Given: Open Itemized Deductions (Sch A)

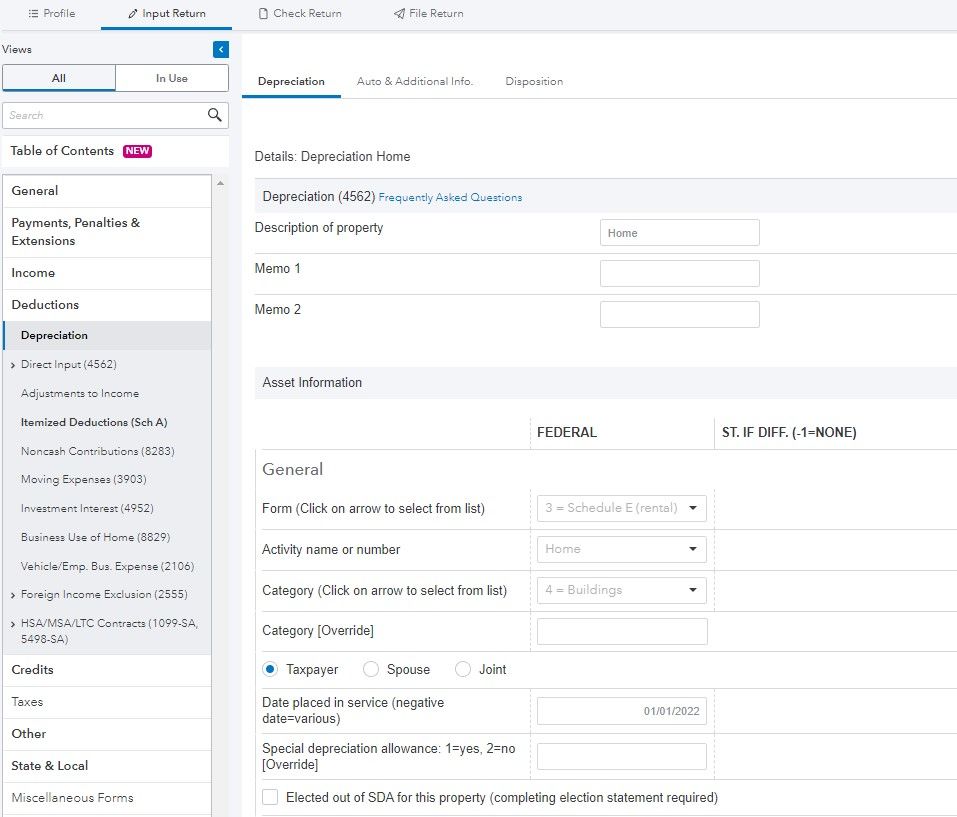Looking at the screenshot, I should [x=94, y=422].
